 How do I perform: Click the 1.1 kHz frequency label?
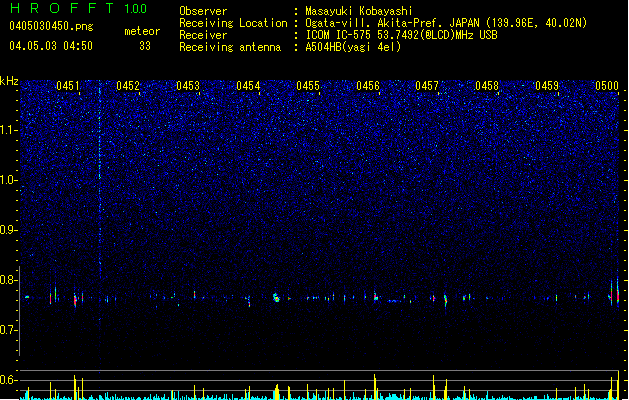(9, 130)
